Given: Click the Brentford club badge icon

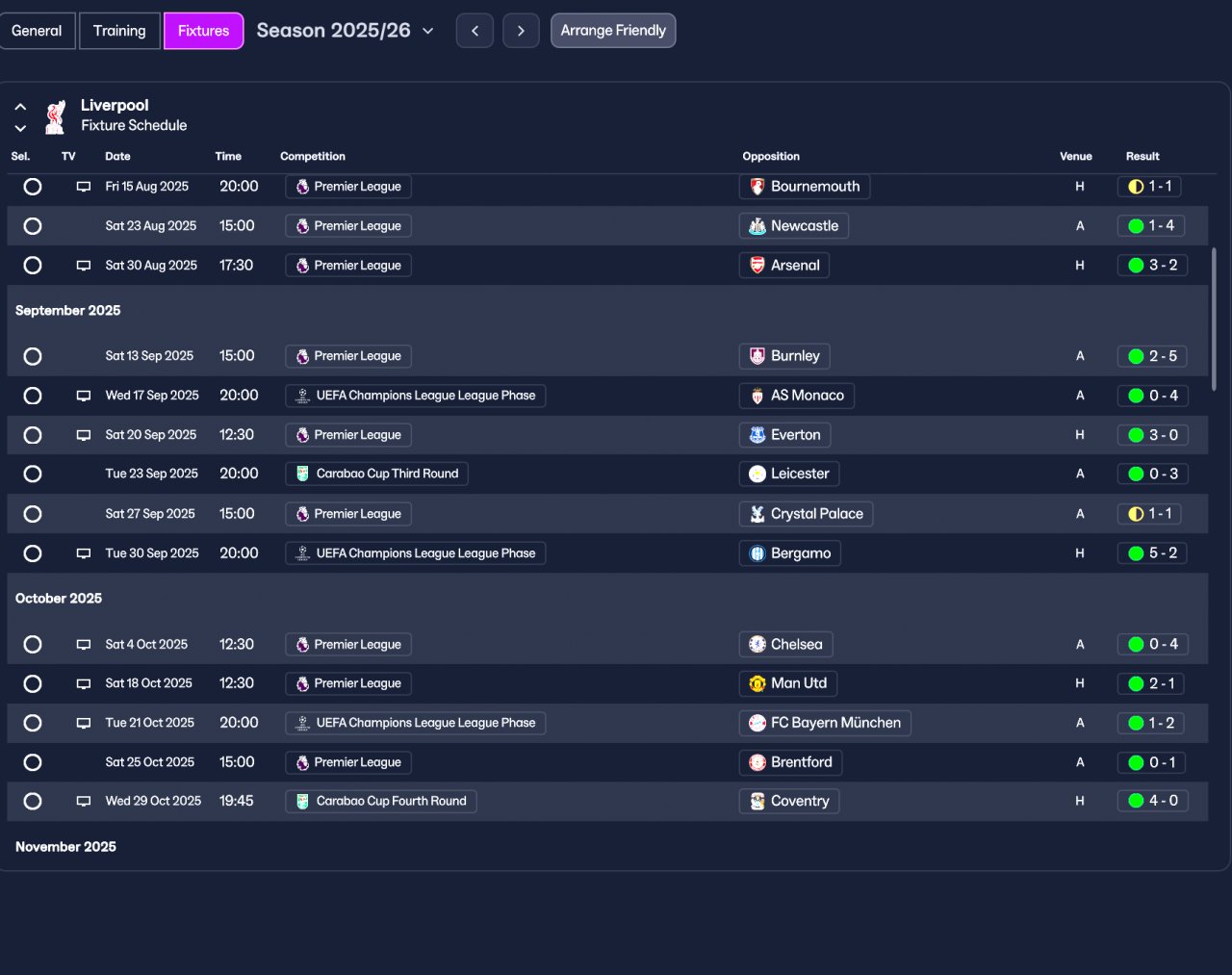Looking at the screenshot, I should click(x=757, y=762).
